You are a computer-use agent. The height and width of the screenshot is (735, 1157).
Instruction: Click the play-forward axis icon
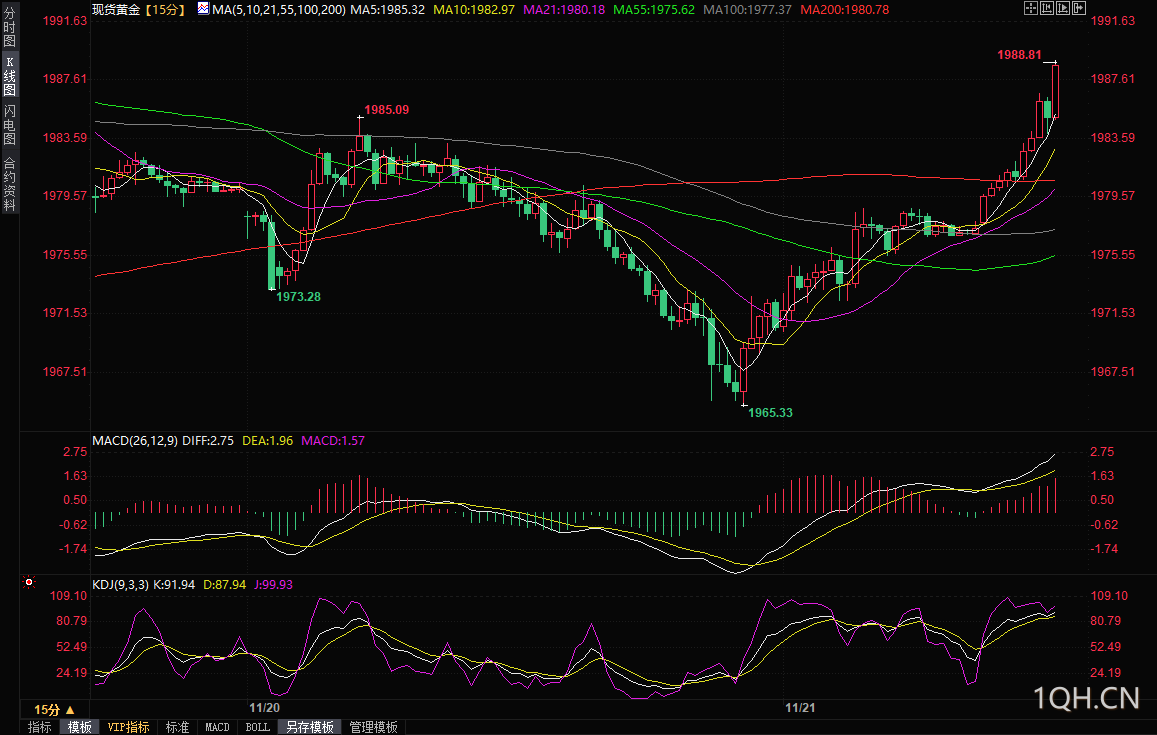pyautogui.click(x=1063, y=9)
